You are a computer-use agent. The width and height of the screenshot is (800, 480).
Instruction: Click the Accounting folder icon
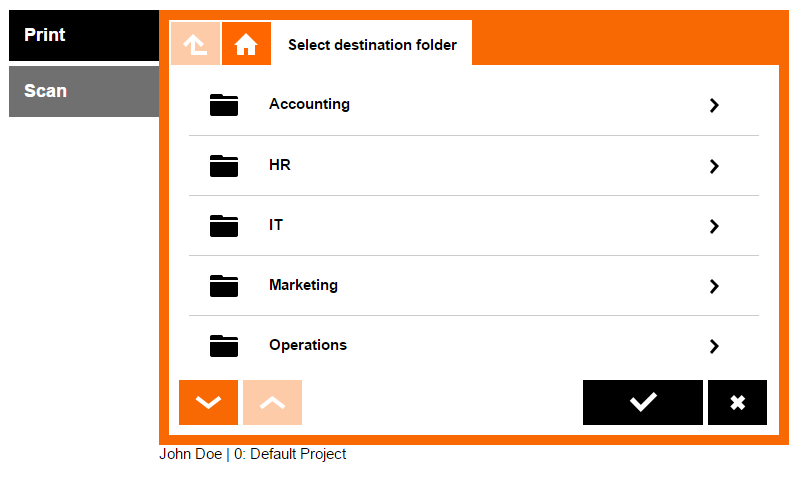(x=224, y=105)
